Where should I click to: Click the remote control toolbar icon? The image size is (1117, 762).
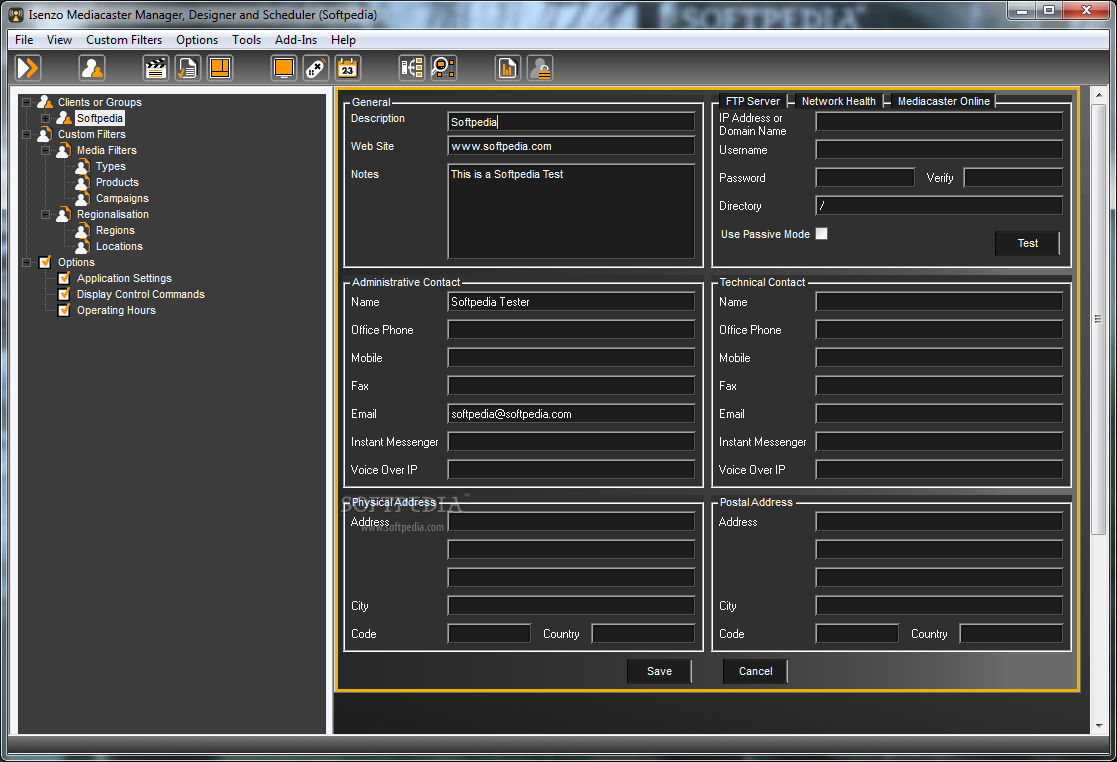coord(316,68)
